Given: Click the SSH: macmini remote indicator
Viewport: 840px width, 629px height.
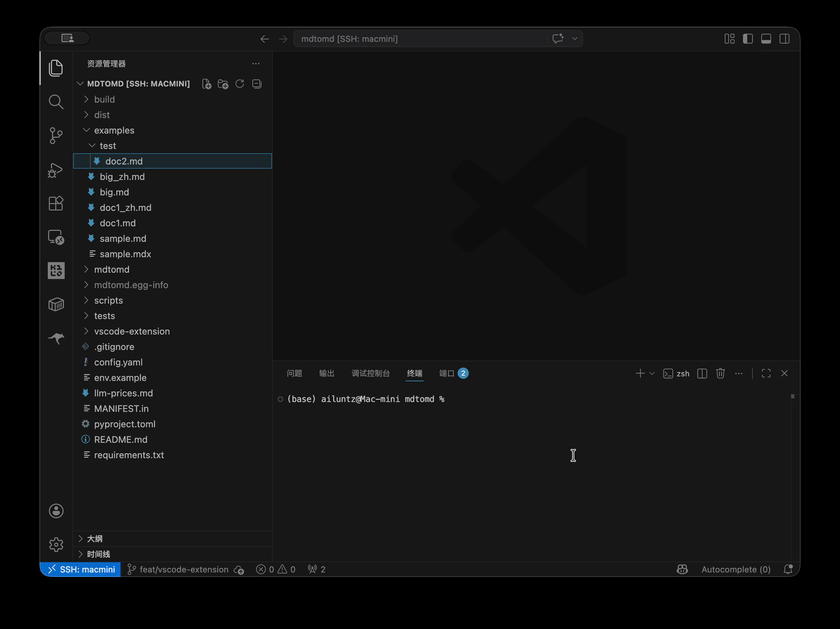Looking at the screenshot, I should (80, 570).
